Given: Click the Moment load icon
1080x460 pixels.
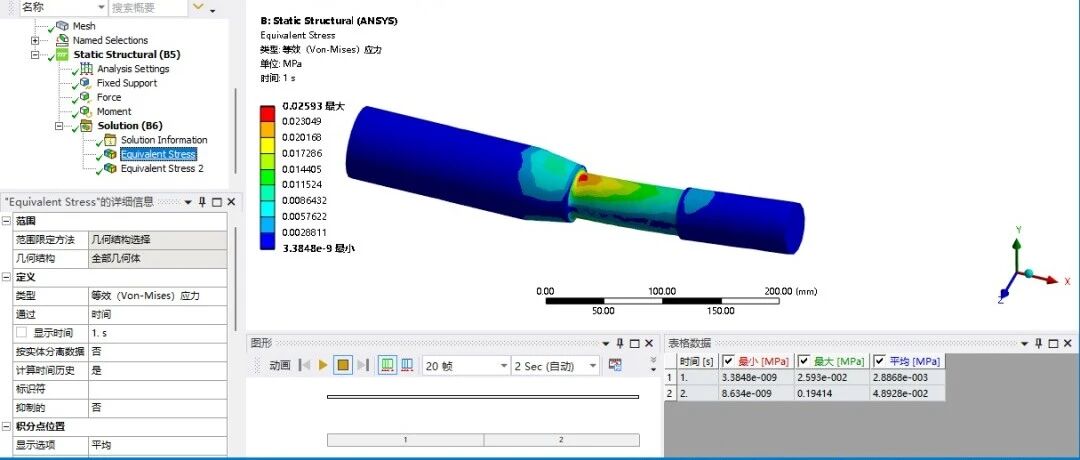Looking at the screenshot, I should 86,111.
